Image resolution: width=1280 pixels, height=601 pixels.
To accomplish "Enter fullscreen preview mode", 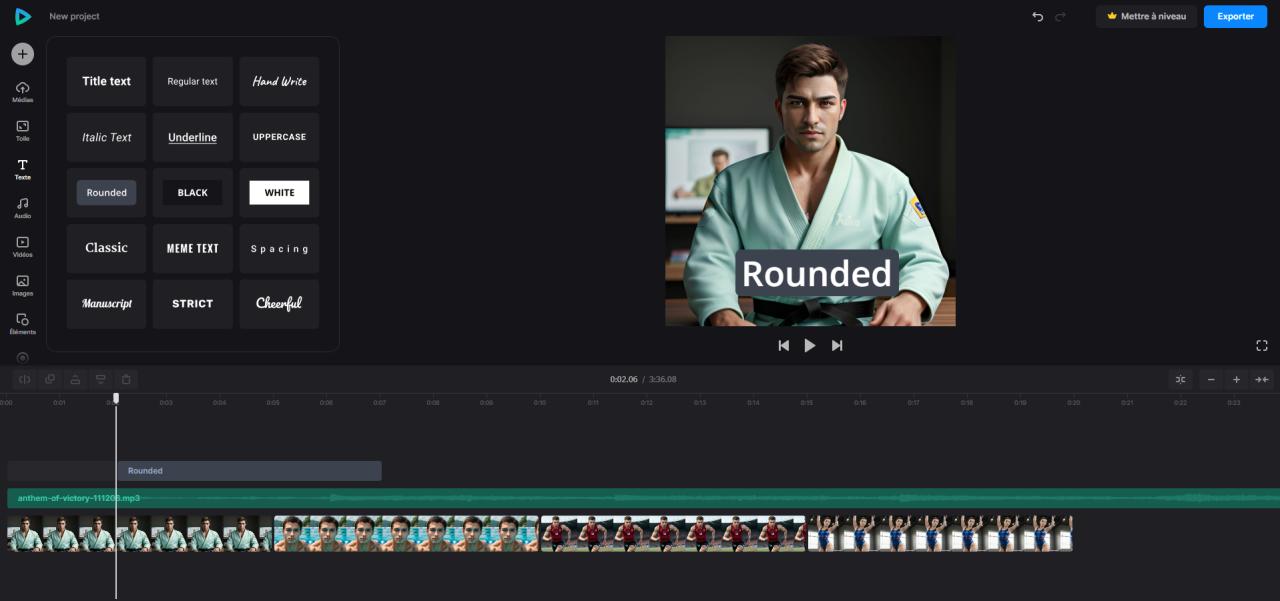I will coord(1262,345).
